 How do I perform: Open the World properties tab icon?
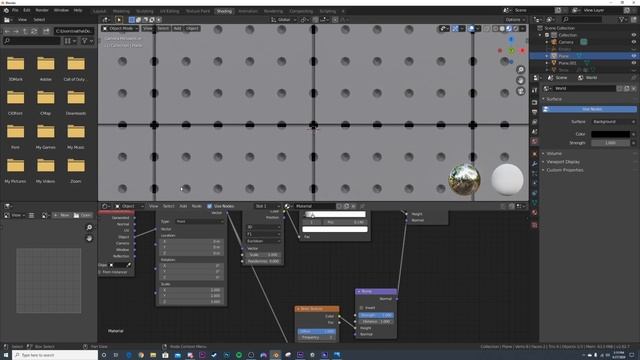pyautogui.click(x=534, y=142)
